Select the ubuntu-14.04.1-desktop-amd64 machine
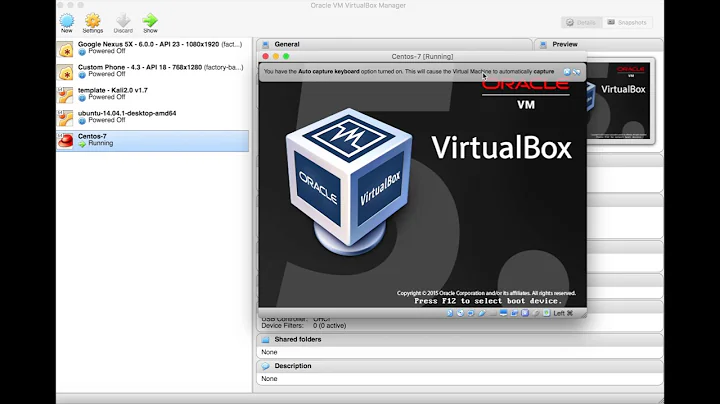This screenshot has height=404, width=720. 152,117
